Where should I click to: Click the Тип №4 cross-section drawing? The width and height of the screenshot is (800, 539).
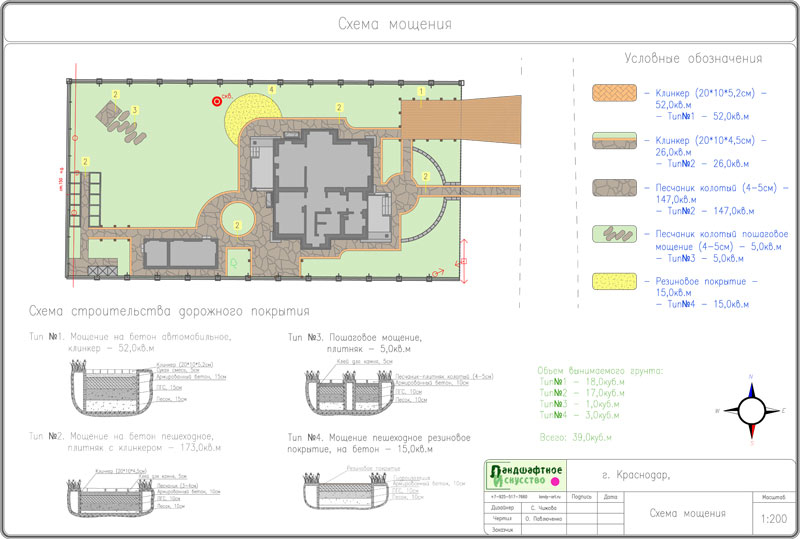346,491
